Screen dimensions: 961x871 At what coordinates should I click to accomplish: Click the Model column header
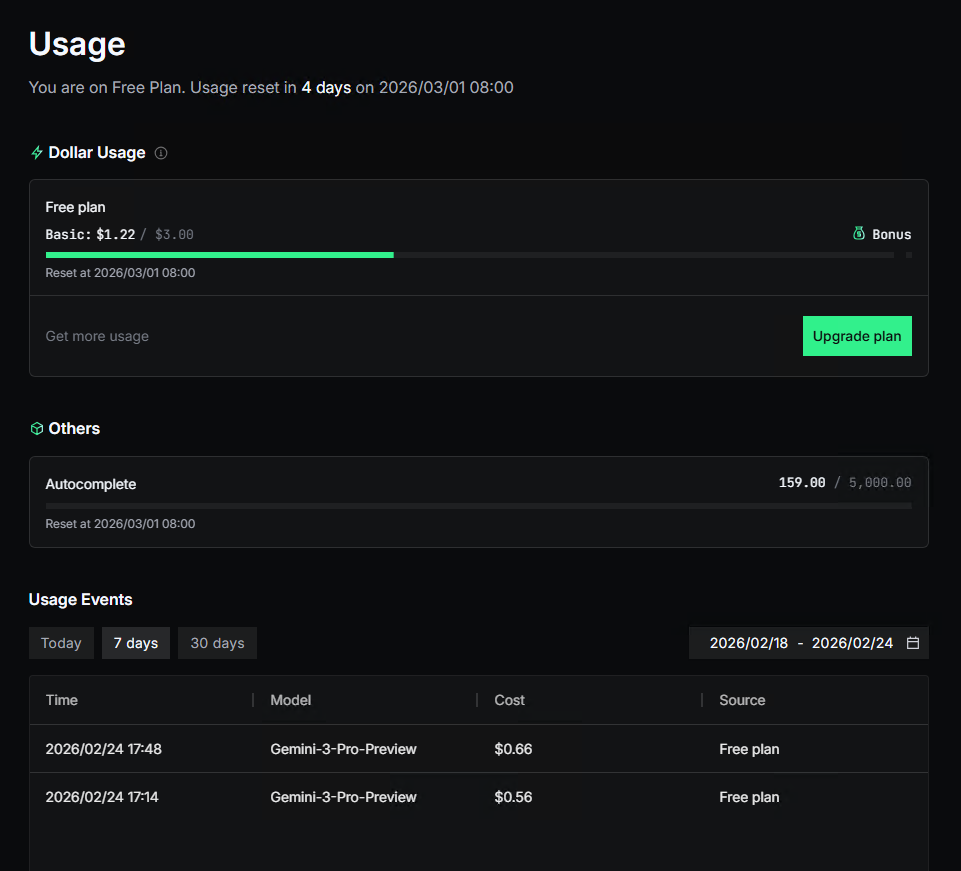[x=290, y=700]
